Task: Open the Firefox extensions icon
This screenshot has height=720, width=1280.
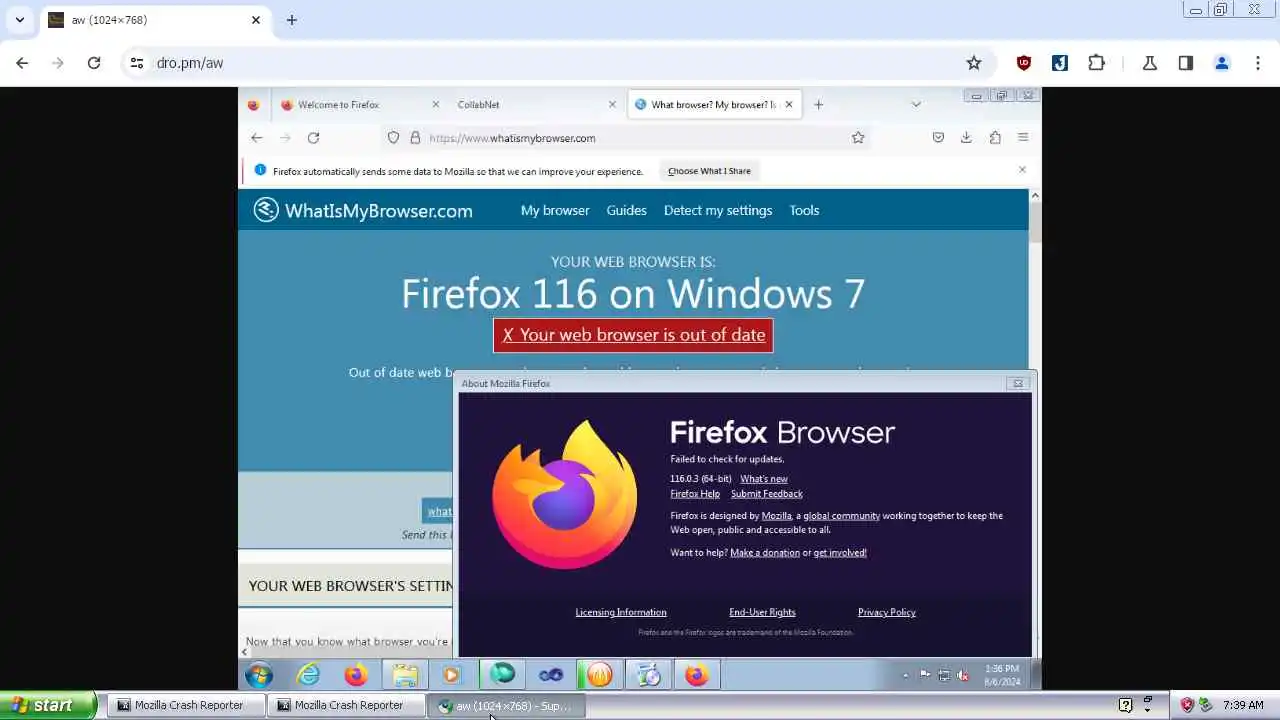Action: (995, 138)
